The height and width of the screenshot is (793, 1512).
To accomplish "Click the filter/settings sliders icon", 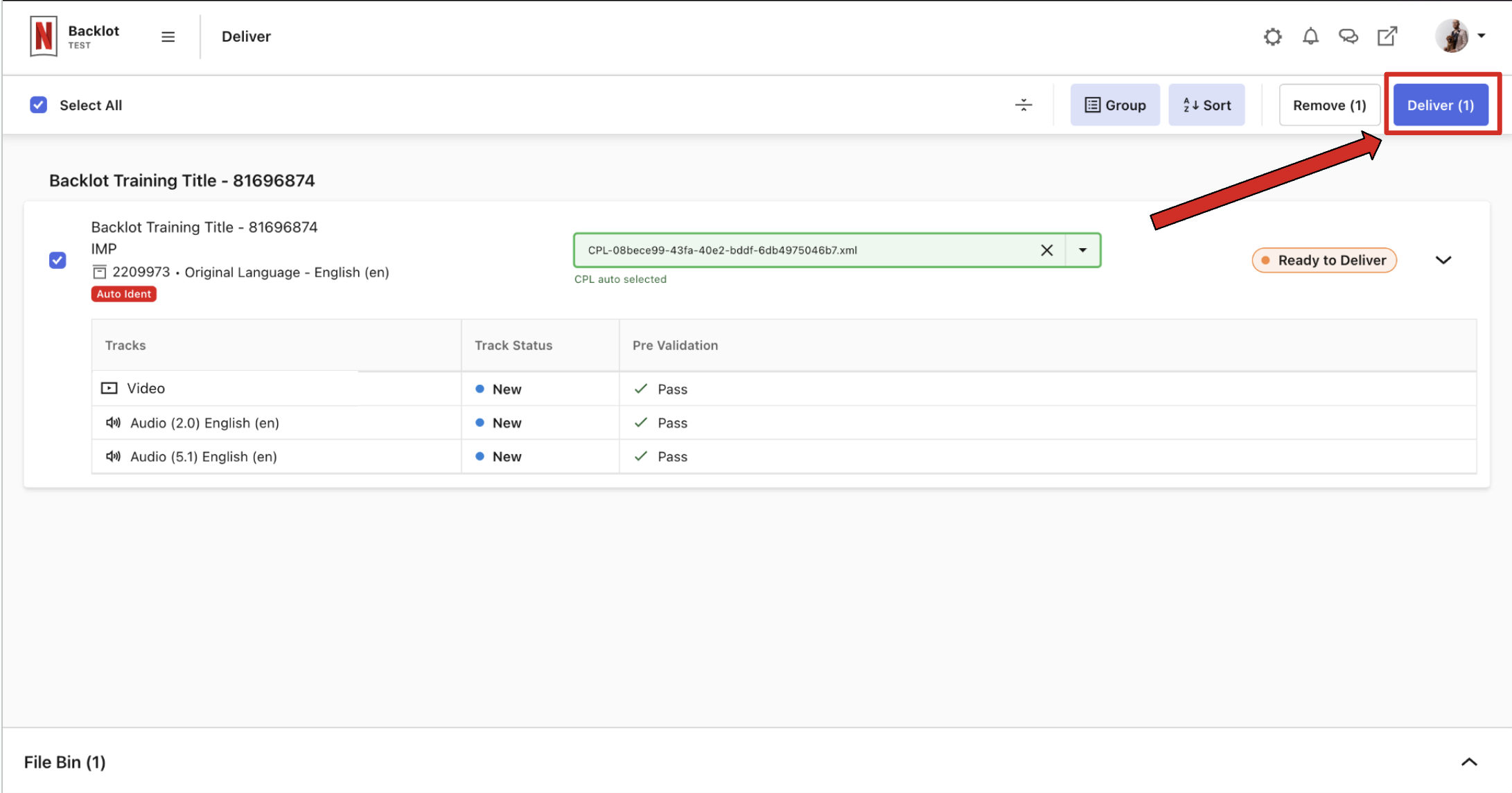I will [1023, 105].
